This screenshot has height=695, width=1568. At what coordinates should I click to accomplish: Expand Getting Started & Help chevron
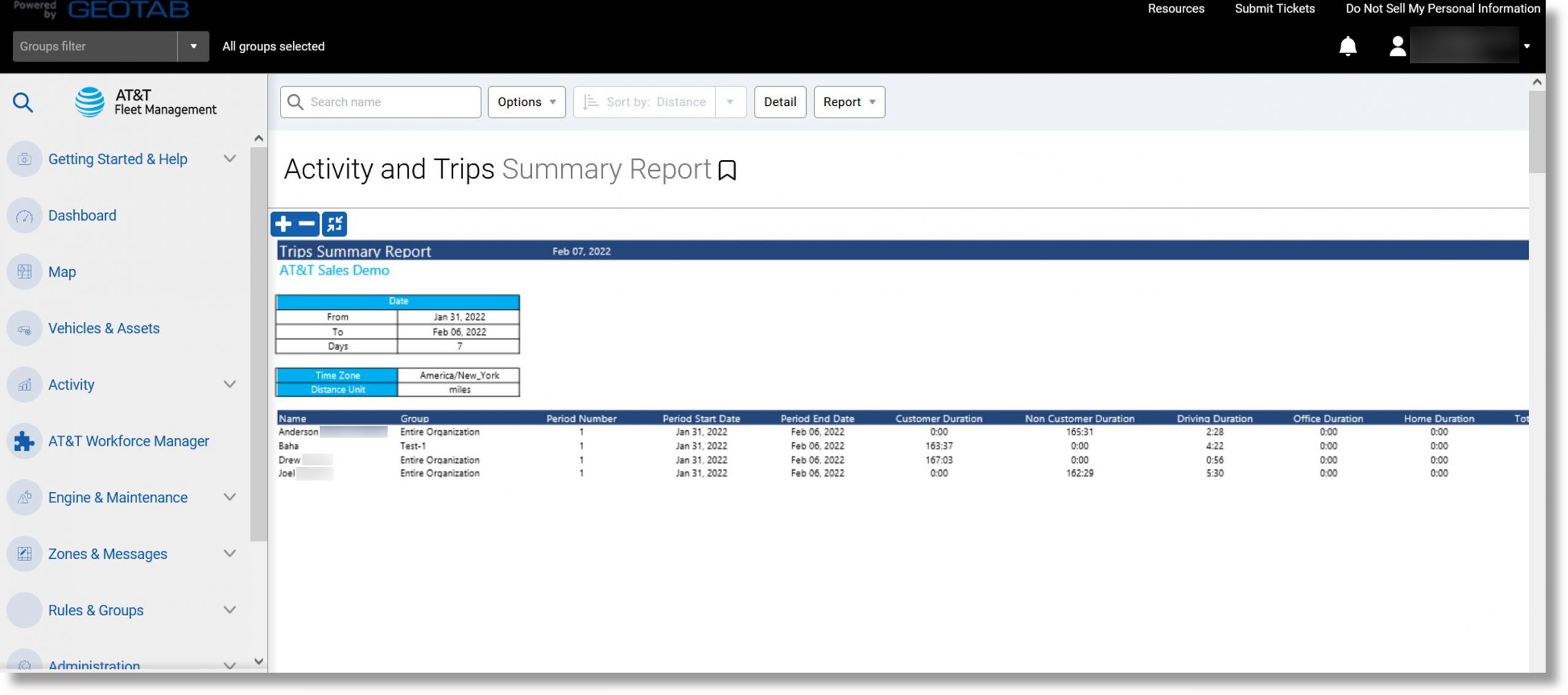230,159
